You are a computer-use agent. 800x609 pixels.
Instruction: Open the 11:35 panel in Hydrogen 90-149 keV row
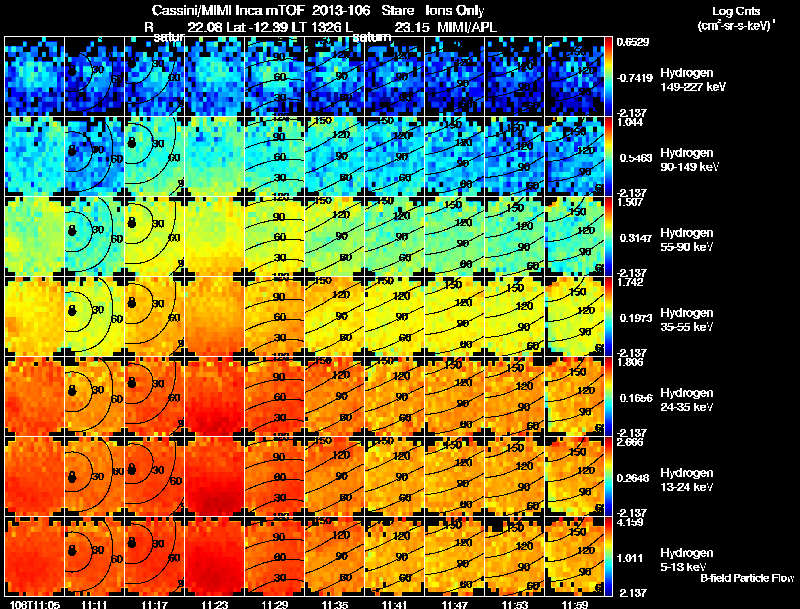tap(335, 157)
